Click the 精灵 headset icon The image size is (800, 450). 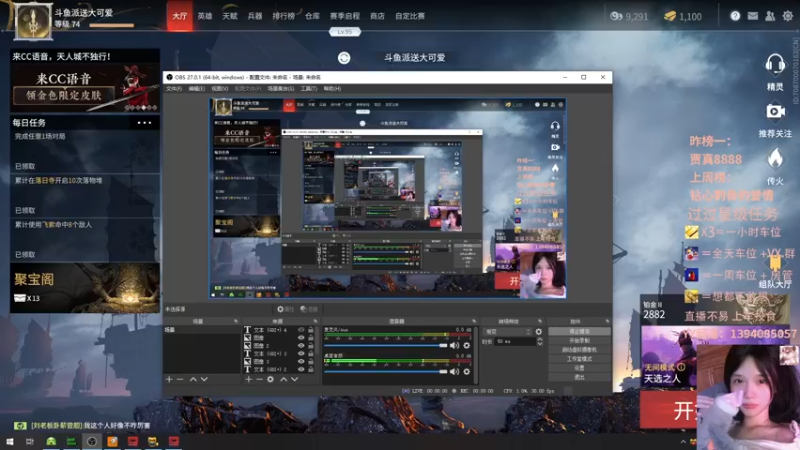[x=775, y=65]
